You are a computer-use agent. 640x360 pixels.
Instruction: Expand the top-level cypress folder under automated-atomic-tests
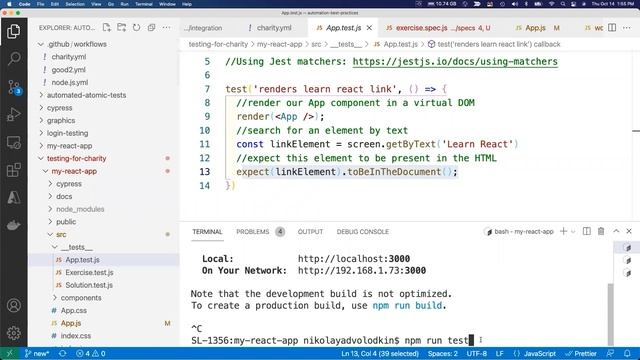point(104,108)
